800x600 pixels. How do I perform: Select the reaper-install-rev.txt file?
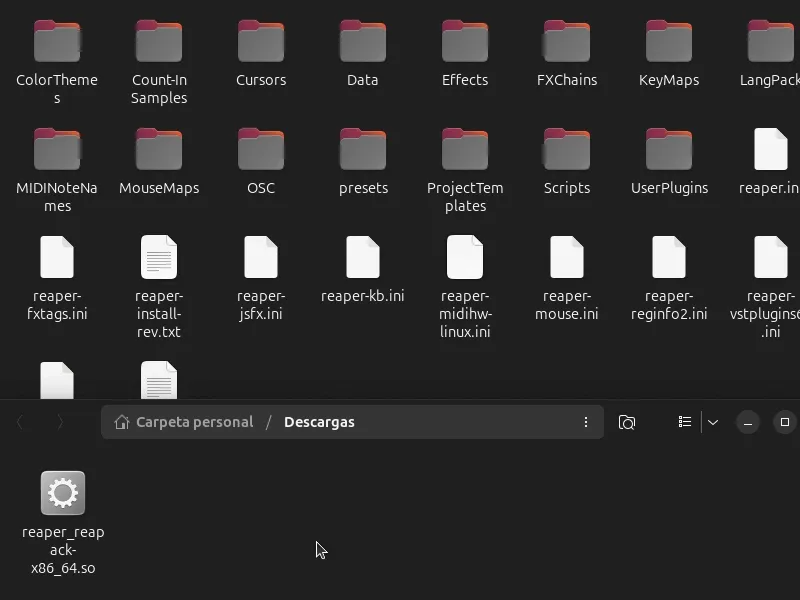click(159, 257)
